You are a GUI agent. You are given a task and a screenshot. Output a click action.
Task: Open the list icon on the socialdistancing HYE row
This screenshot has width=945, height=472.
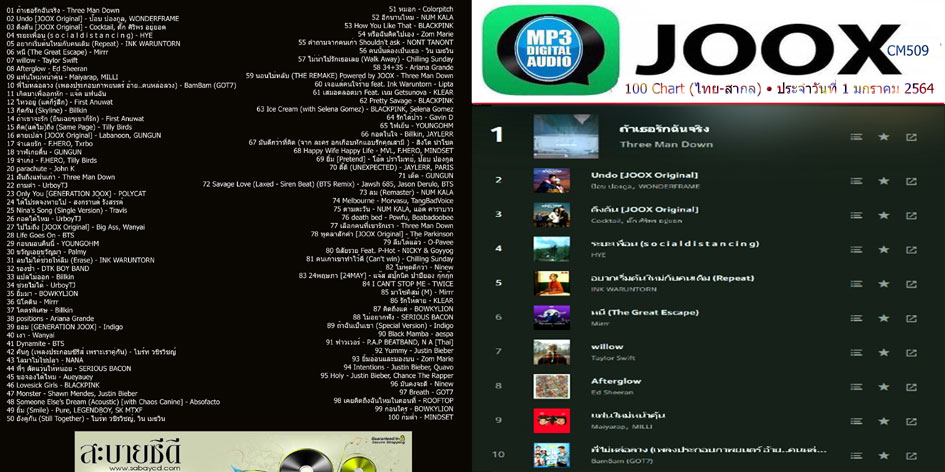[856, 250]
